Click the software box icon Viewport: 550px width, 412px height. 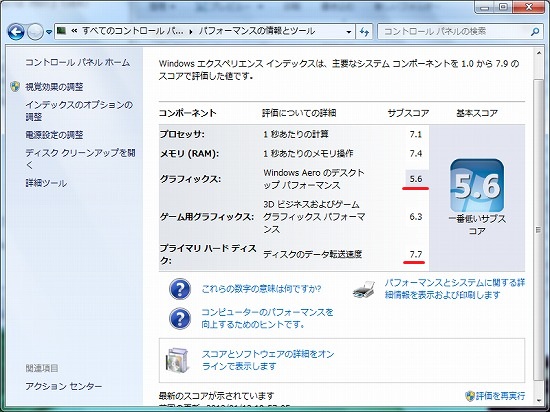pos(177,360)
